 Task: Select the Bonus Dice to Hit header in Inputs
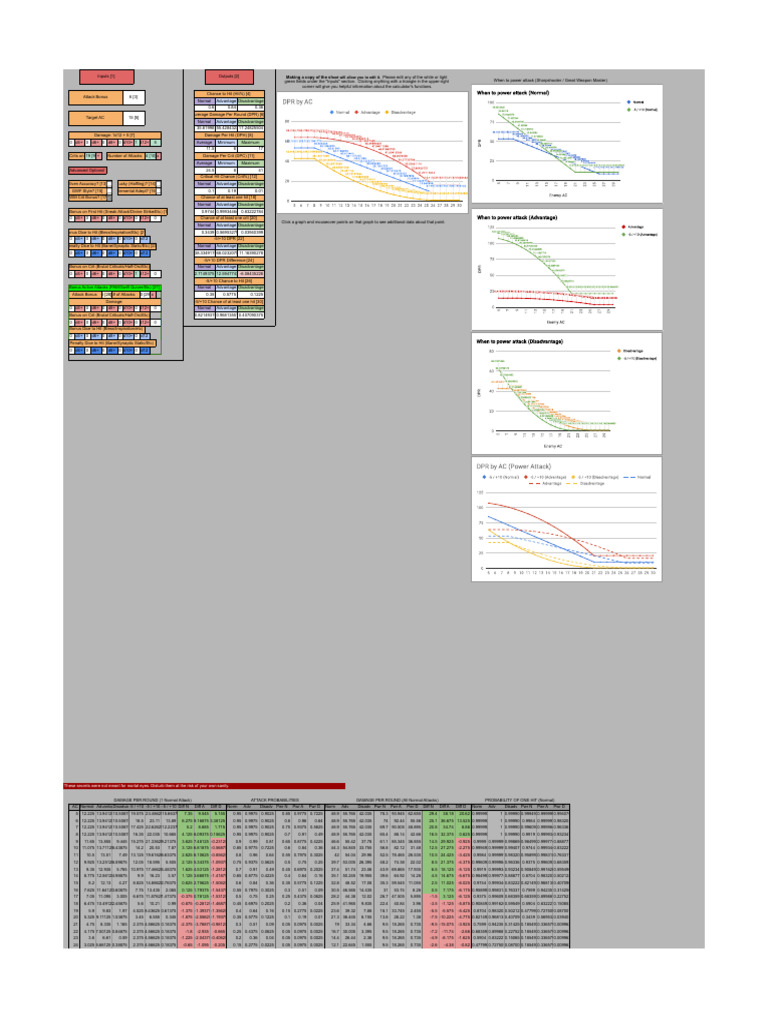[x=106, y=232]
